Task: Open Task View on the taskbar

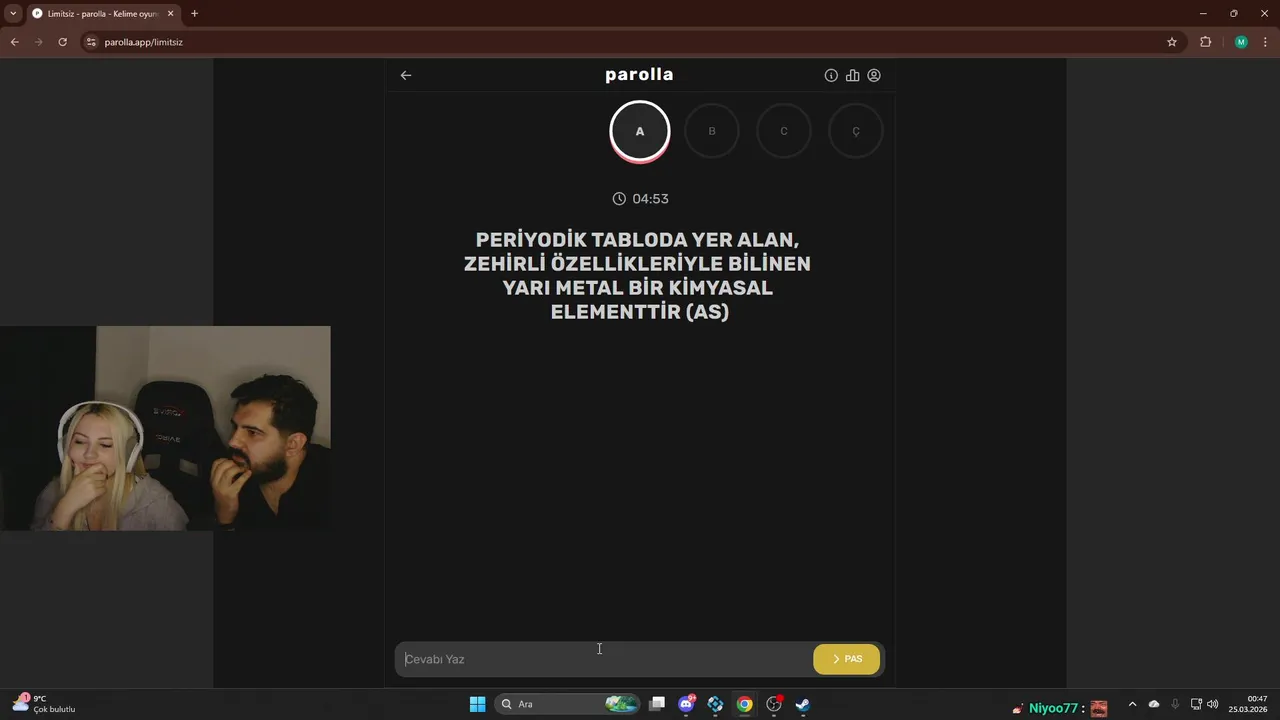Action: click(657, 704)
